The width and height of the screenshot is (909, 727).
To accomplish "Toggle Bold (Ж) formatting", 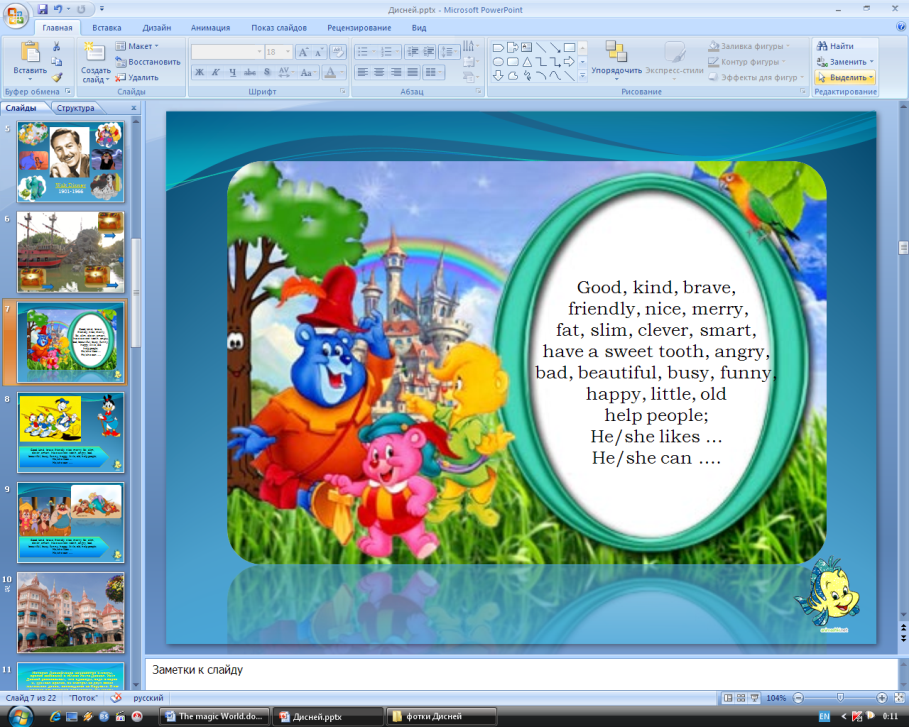I will (199, 72).
